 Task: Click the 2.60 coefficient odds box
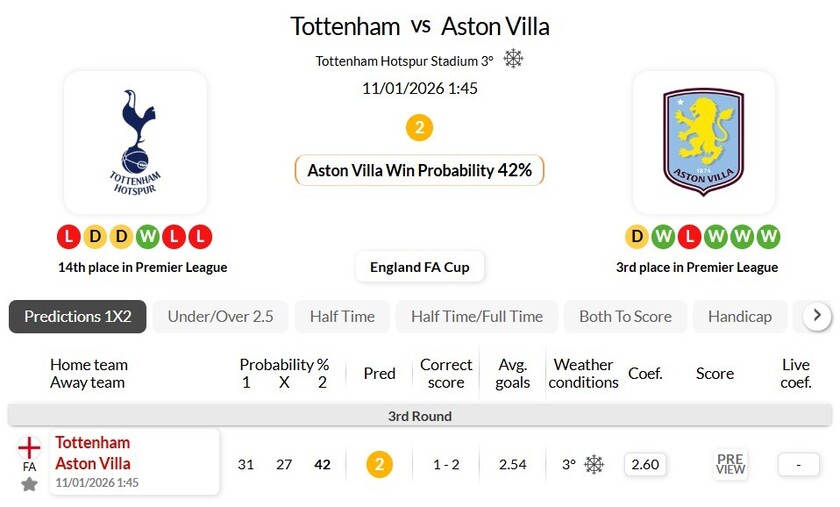(x=645, y=464)
